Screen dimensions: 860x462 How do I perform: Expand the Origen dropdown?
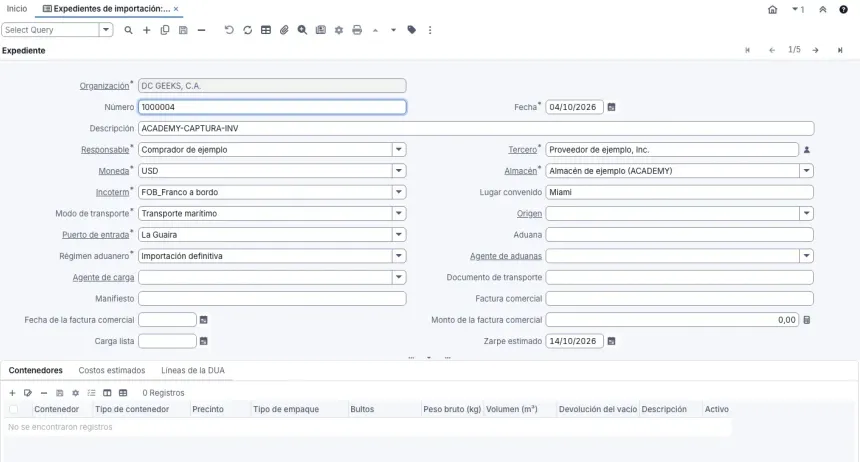click(x=806, y=213)
